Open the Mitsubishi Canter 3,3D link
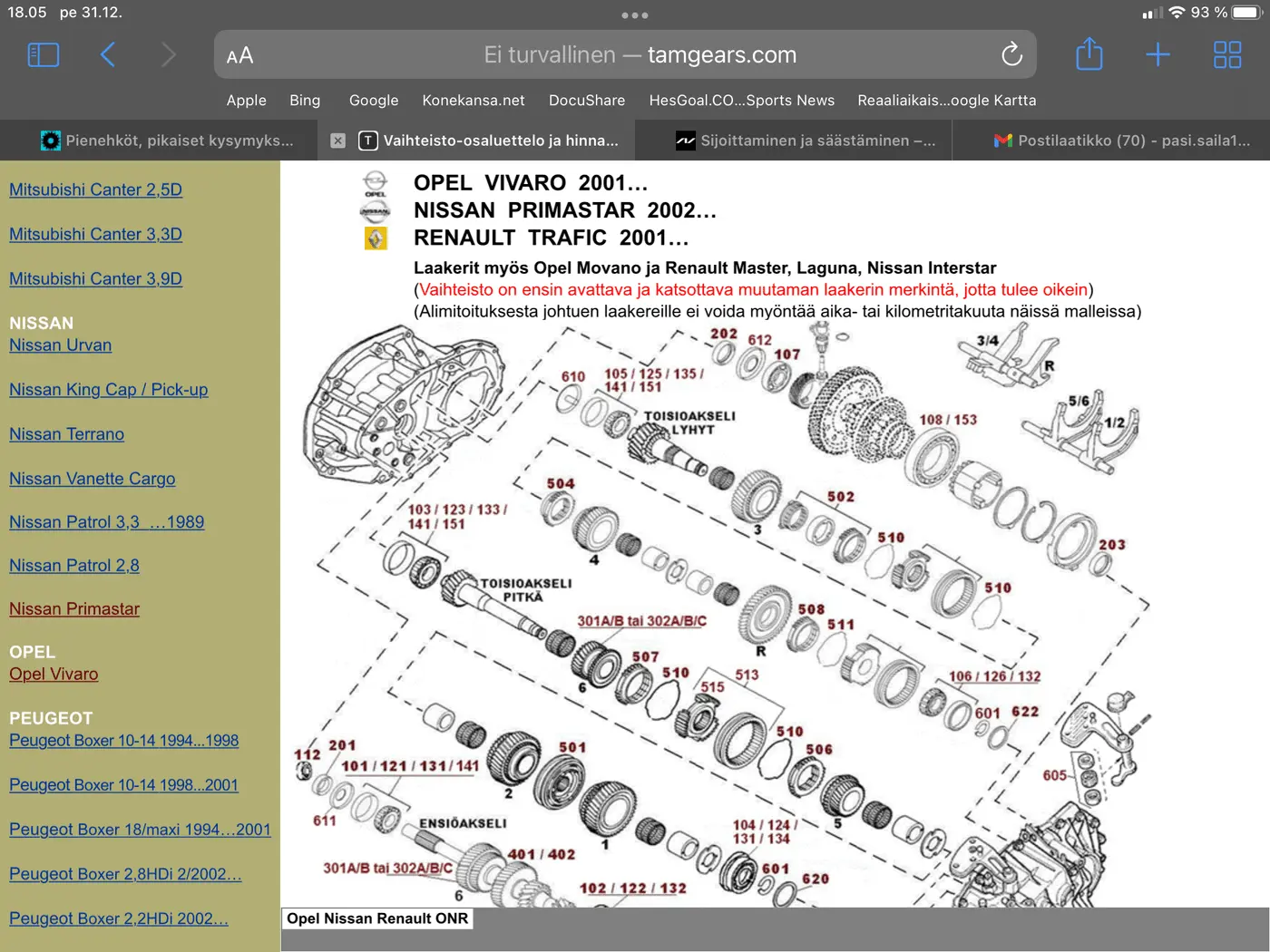 pos(95,234)
